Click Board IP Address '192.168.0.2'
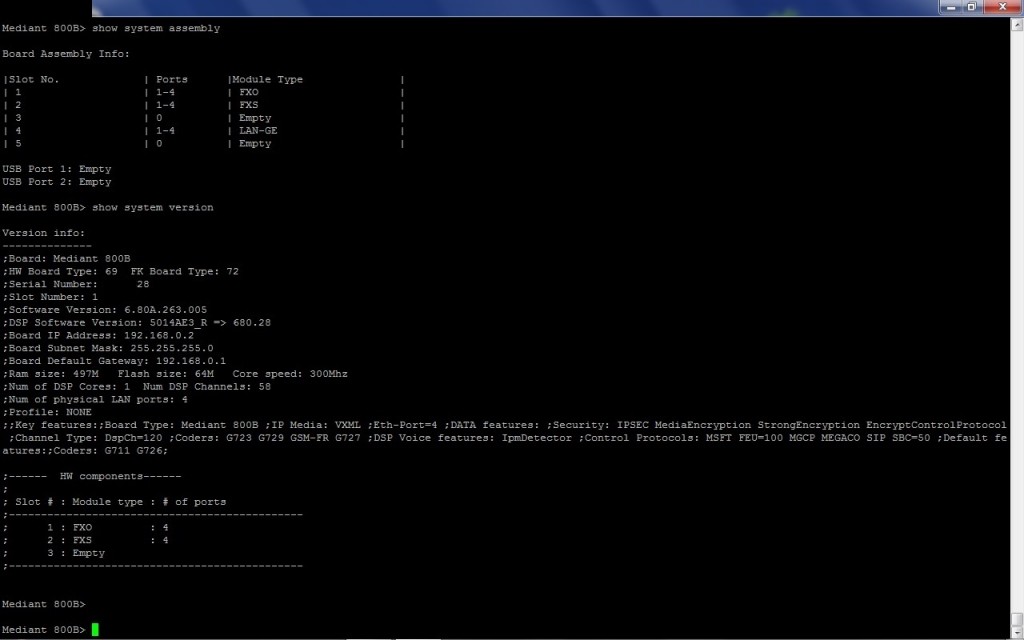 pos(159,336)
